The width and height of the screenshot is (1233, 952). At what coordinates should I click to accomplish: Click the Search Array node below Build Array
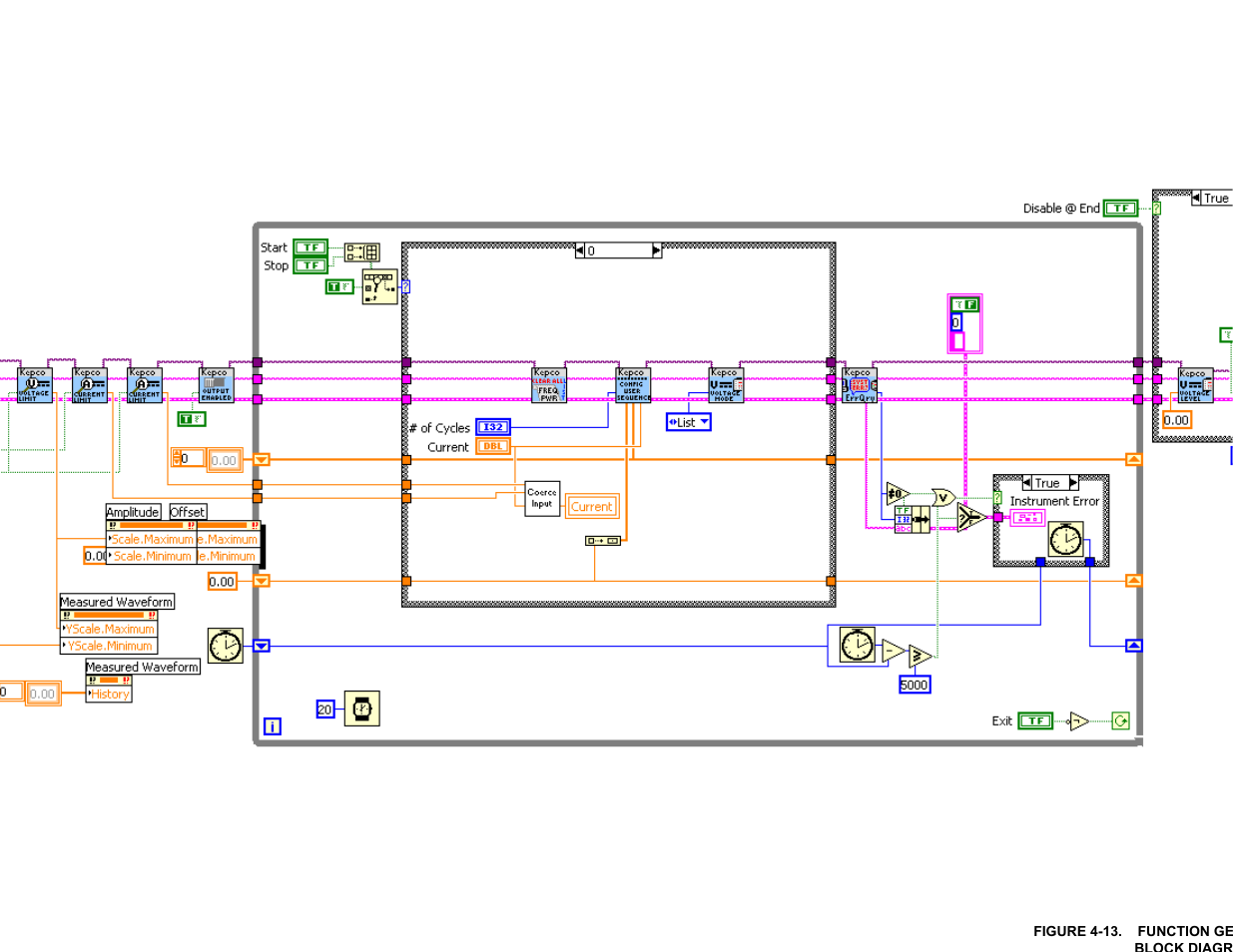pyautogui.click(x=379, y=286)
